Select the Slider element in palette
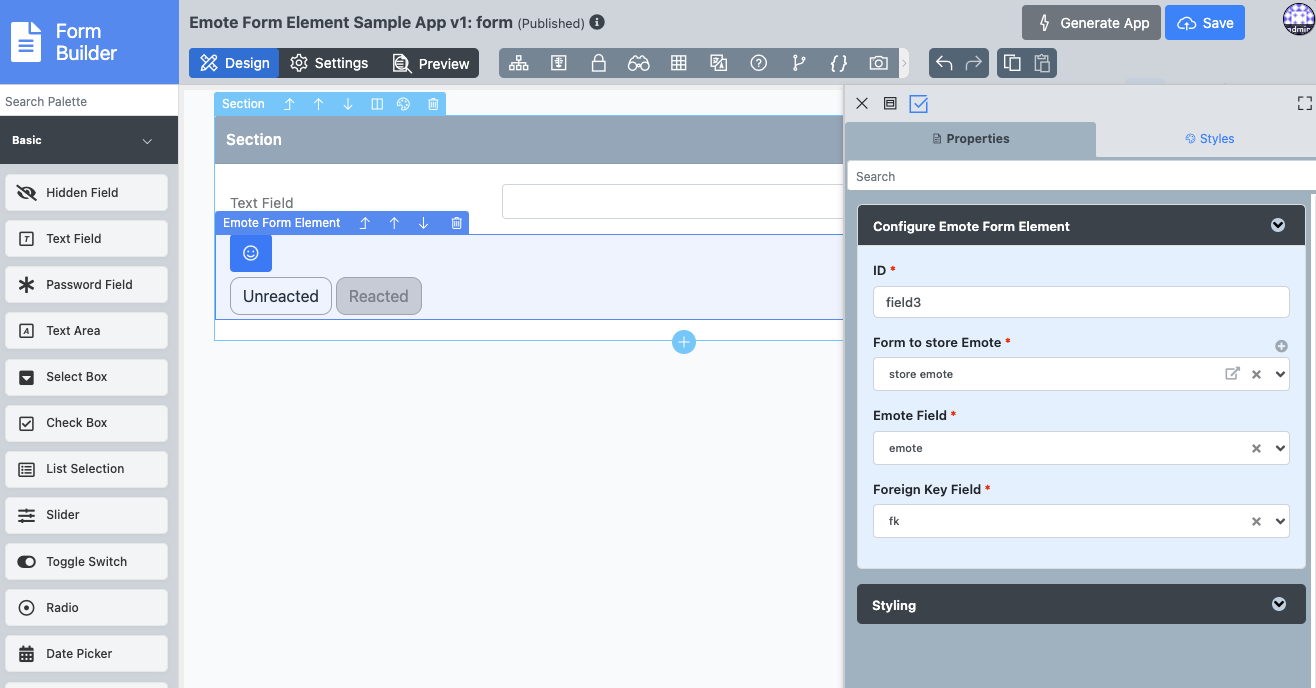The height and width of the screenshot is (688, 1316). coord(86,515)
